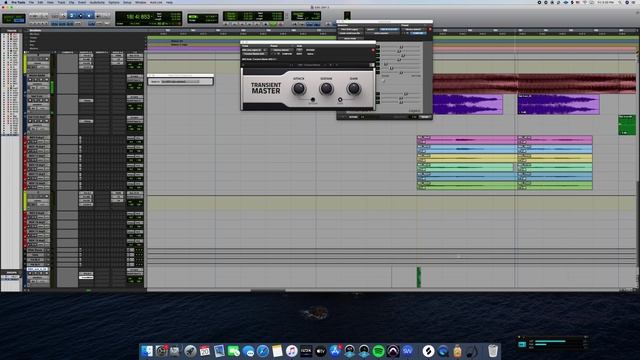The width and height of the screenshot is (640, 360).
Task: Launch Spotify from the Dock
Action: point(378,351)
